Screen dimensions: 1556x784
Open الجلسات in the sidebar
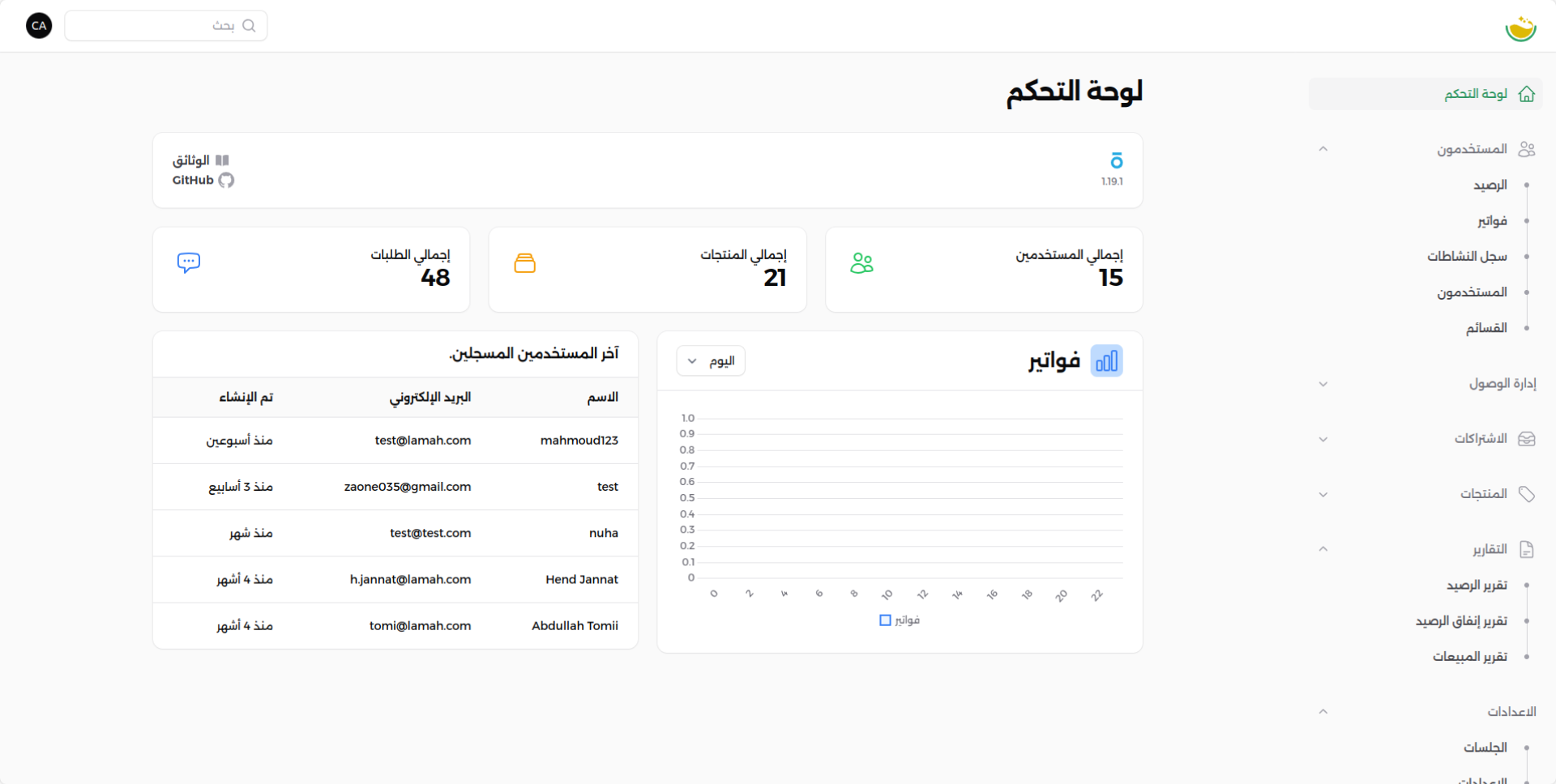coord(1485,748)
